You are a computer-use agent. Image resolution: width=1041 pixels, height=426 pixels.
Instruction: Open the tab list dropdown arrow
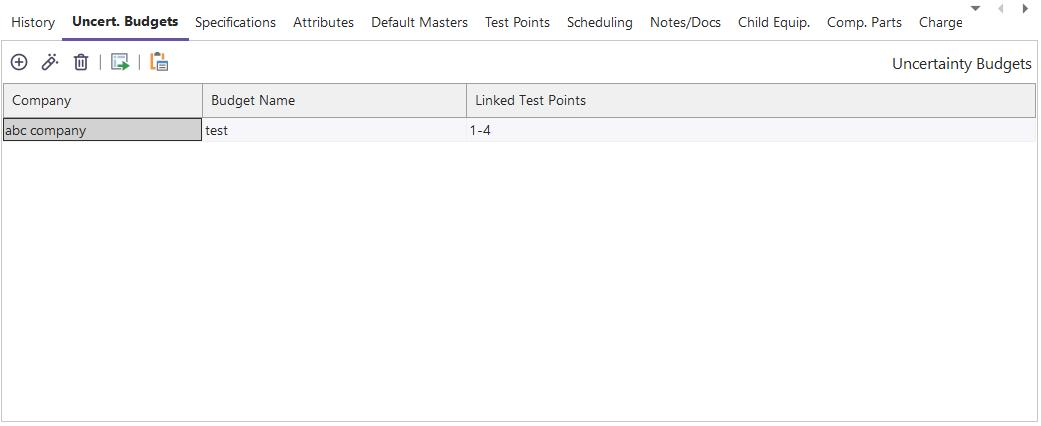[976, 9]
